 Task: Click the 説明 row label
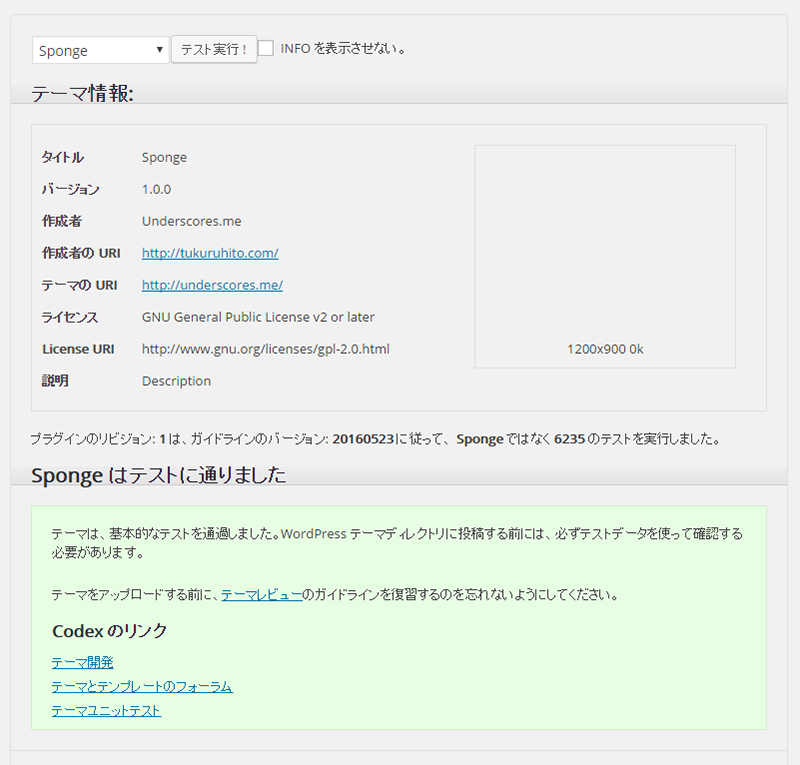point(55,381)
